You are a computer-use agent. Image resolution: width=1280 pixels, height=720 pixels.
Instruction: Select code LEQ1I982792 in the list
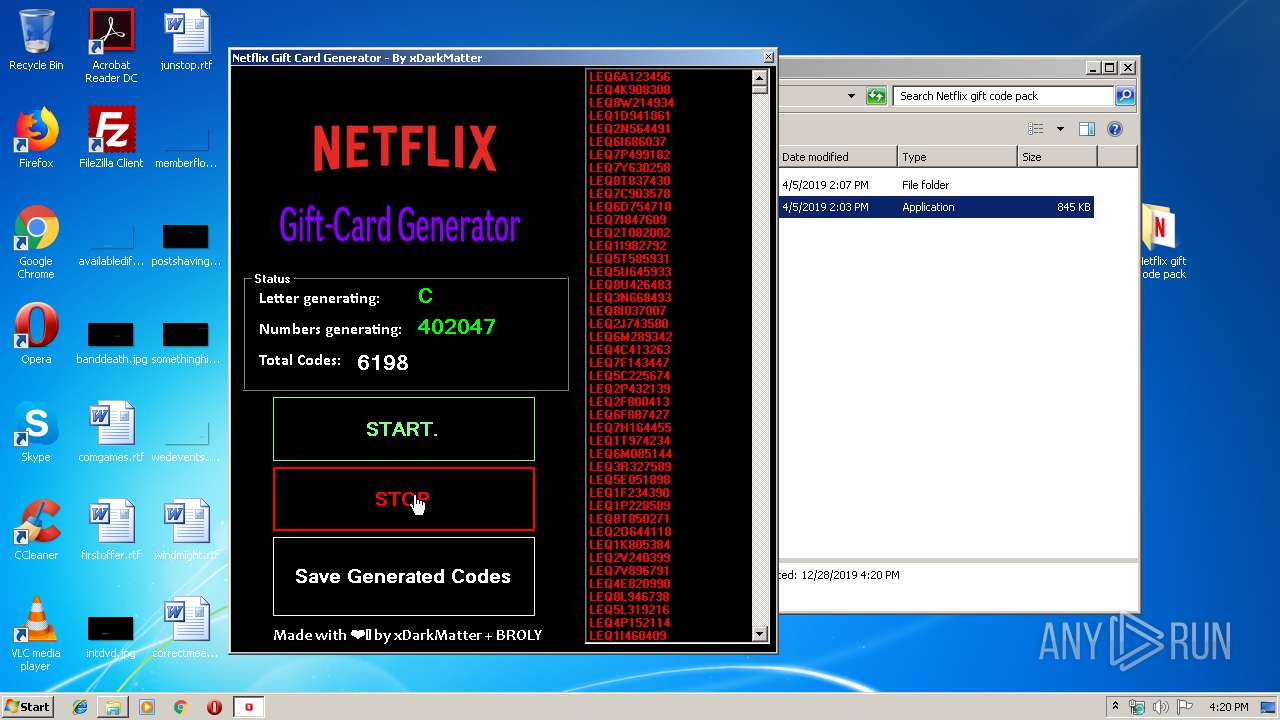[628, 246]
